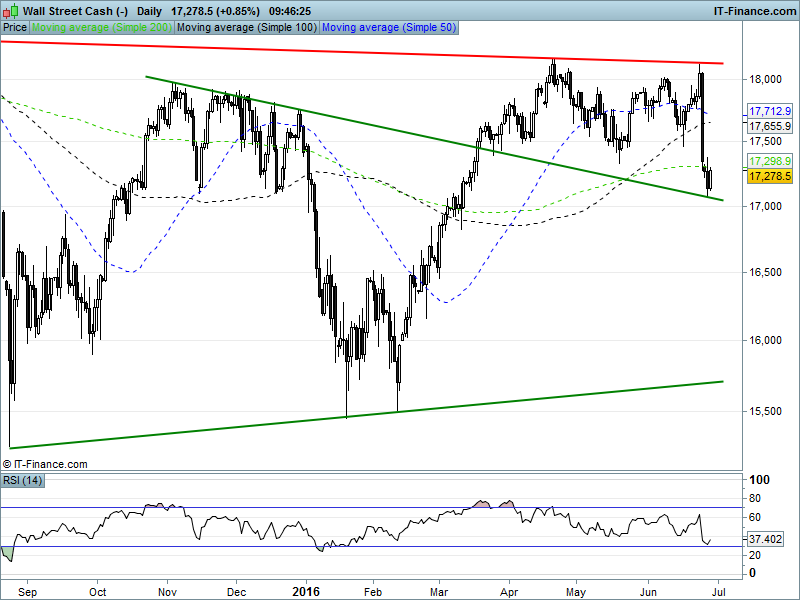Click the 09:46:25 time readout

click(x=290, y=11)
